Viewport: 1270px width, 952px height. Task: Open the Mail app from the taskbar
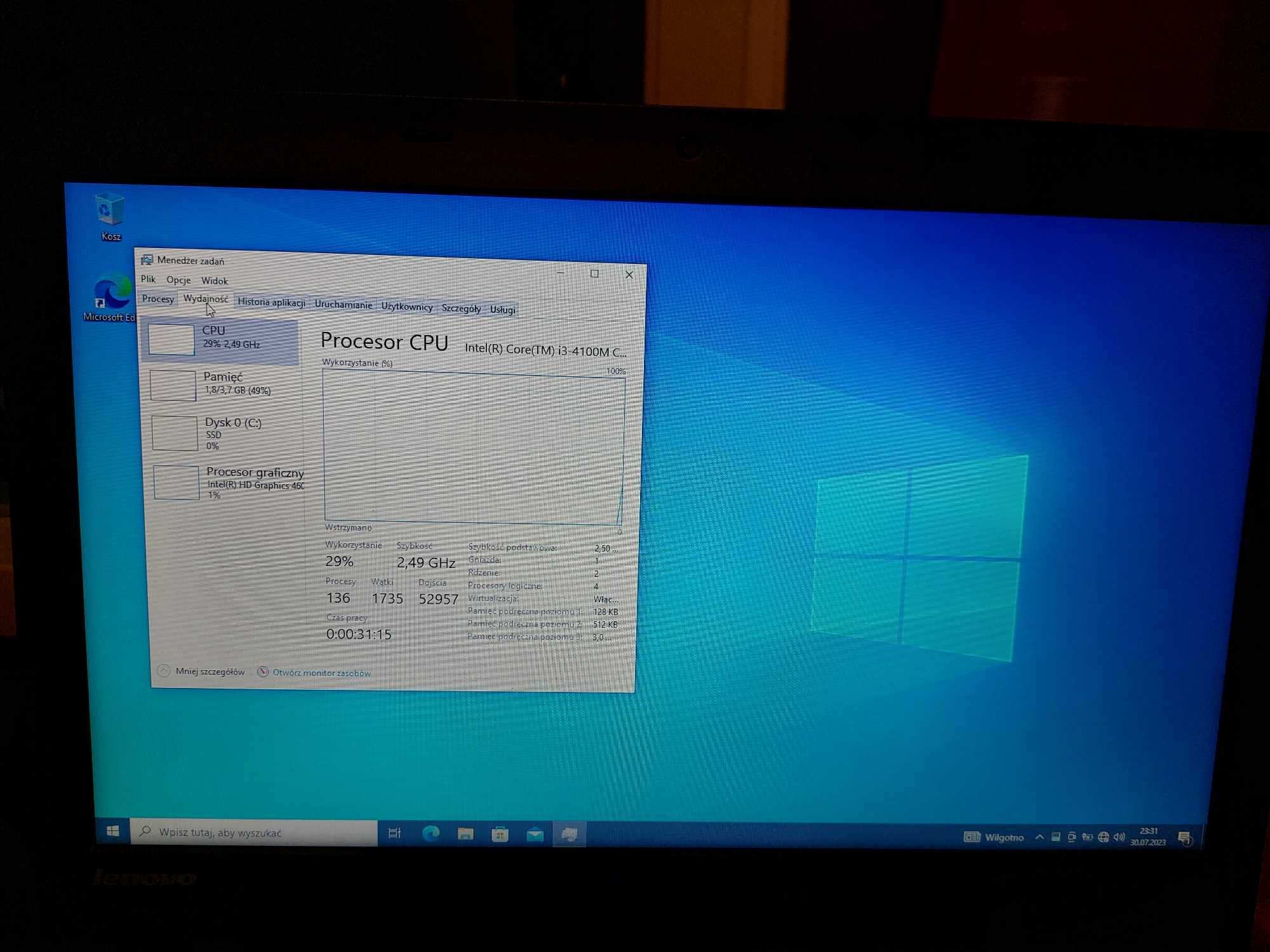tap(535, 835)
